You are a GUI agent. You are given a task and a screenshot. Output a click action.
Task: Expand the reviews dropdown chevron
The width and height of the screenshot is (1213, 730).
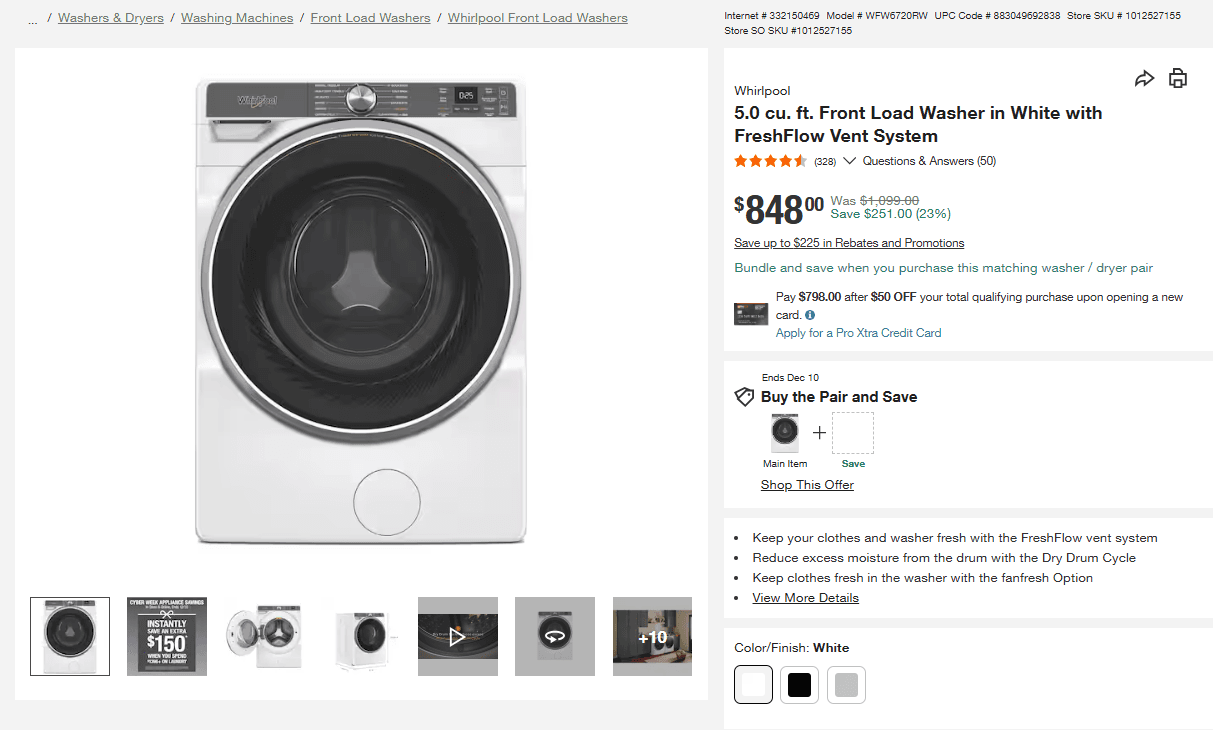pyautogui.click(x=849, y=160)
